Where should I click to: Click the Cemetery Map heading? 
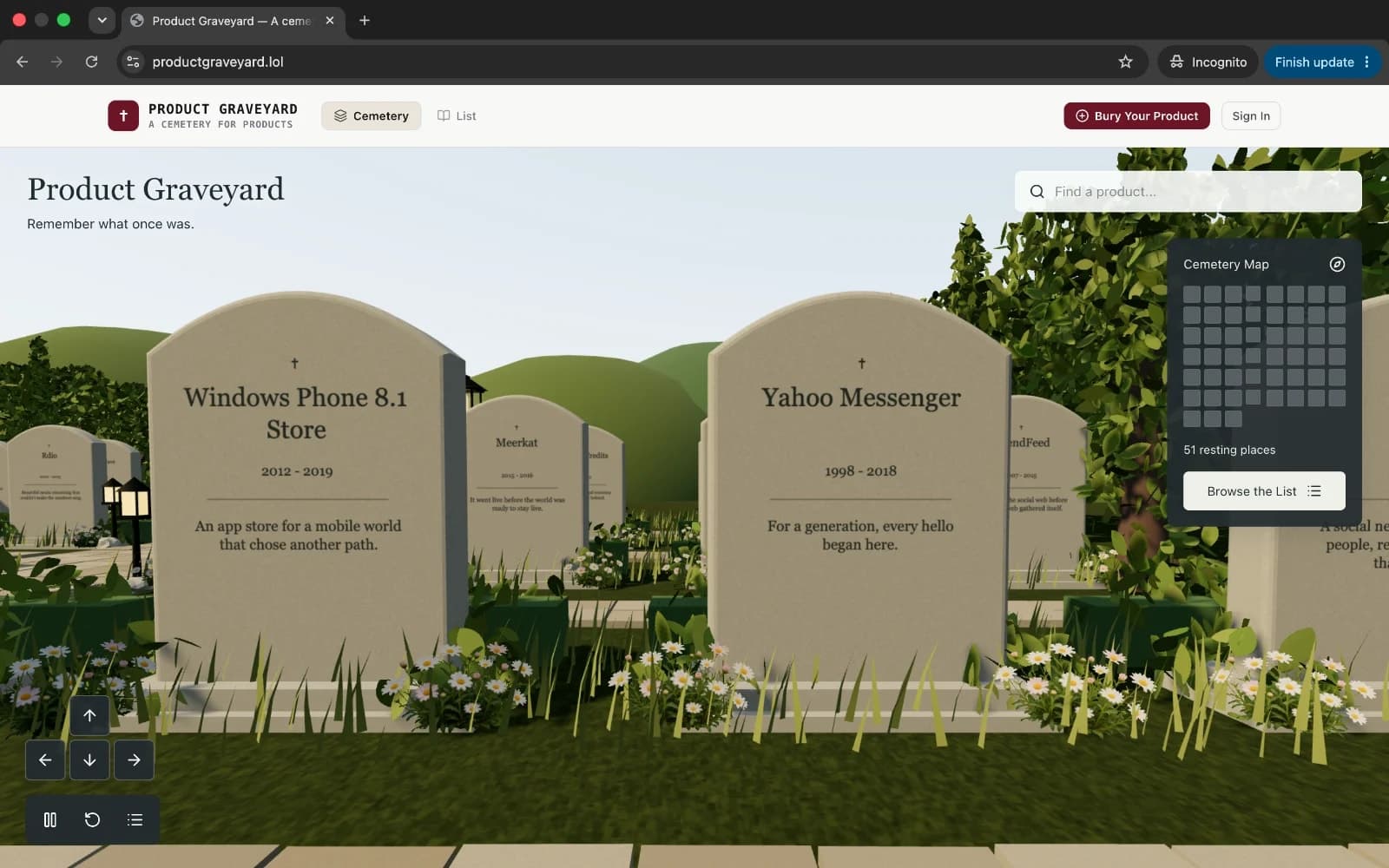[1226, 264]
